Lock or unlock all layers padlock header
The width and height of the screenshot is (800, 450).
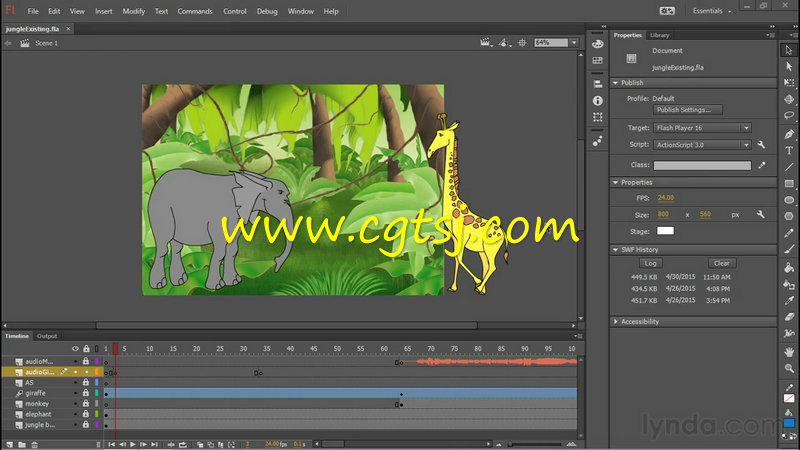click(86, 349)
